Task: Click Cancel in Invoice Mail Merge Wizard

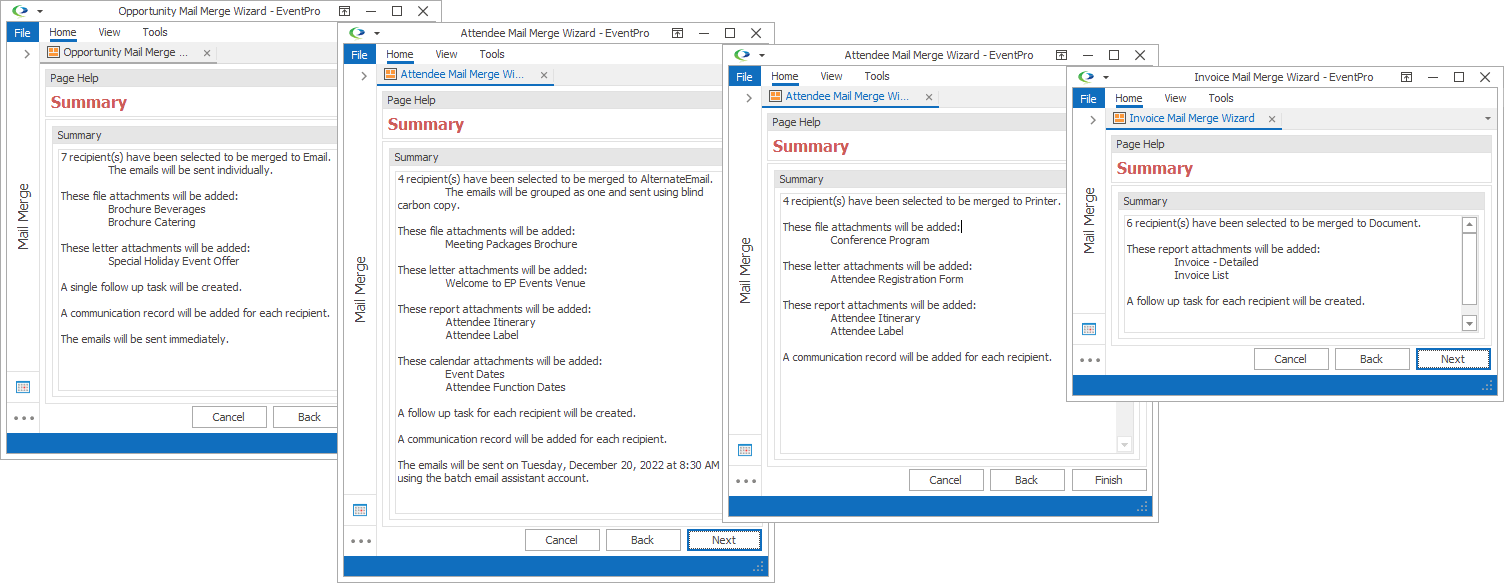Action: (1290, 359)
